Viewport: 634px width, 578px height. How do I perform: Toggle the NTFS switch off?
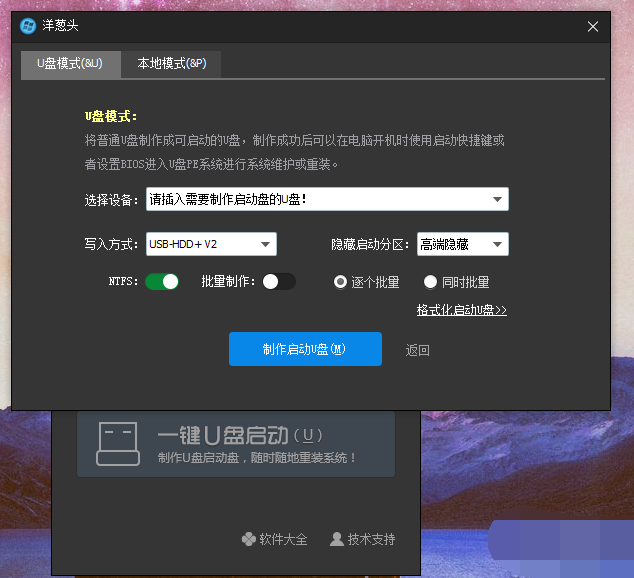click(162, 282)
